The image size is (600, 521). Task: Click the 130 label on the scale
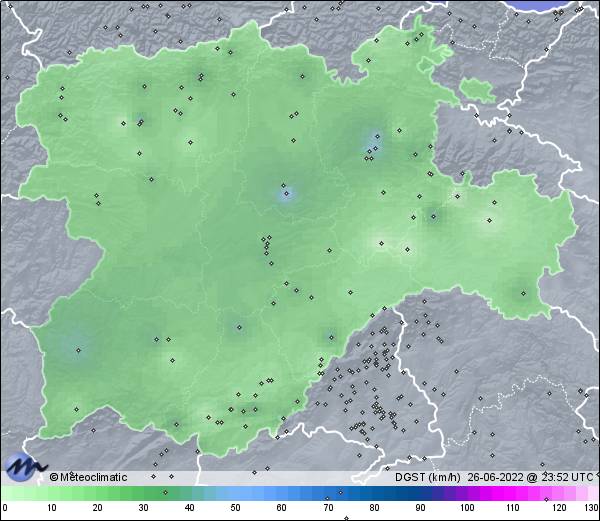point(591,508)
